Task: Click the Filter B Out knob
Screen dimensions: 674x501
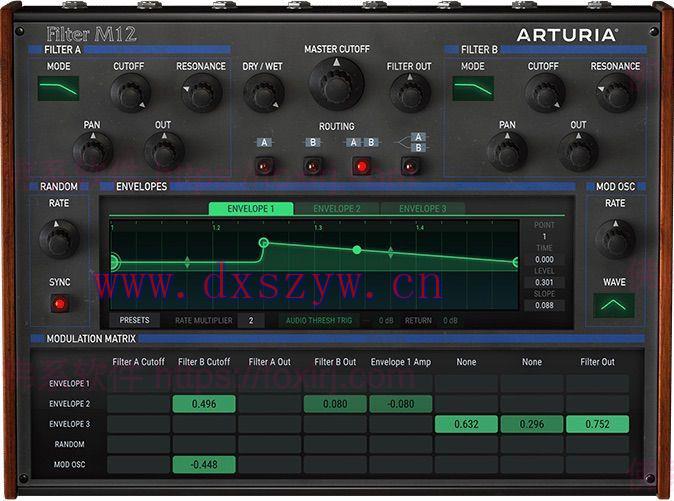Action: point(578,152)
